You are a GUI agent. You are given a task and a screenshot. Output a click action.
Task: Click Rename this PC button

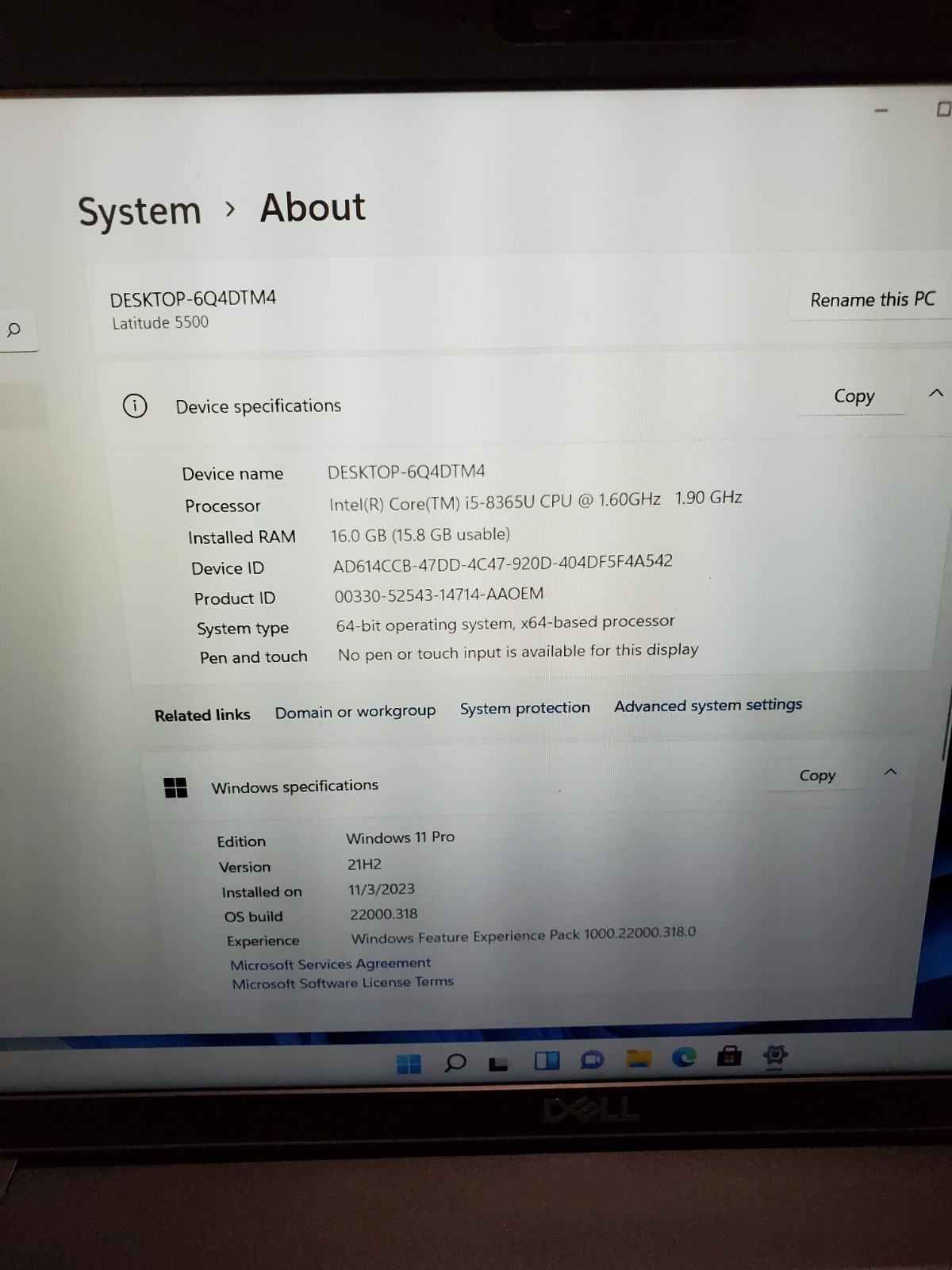click(x=872, y=300)
